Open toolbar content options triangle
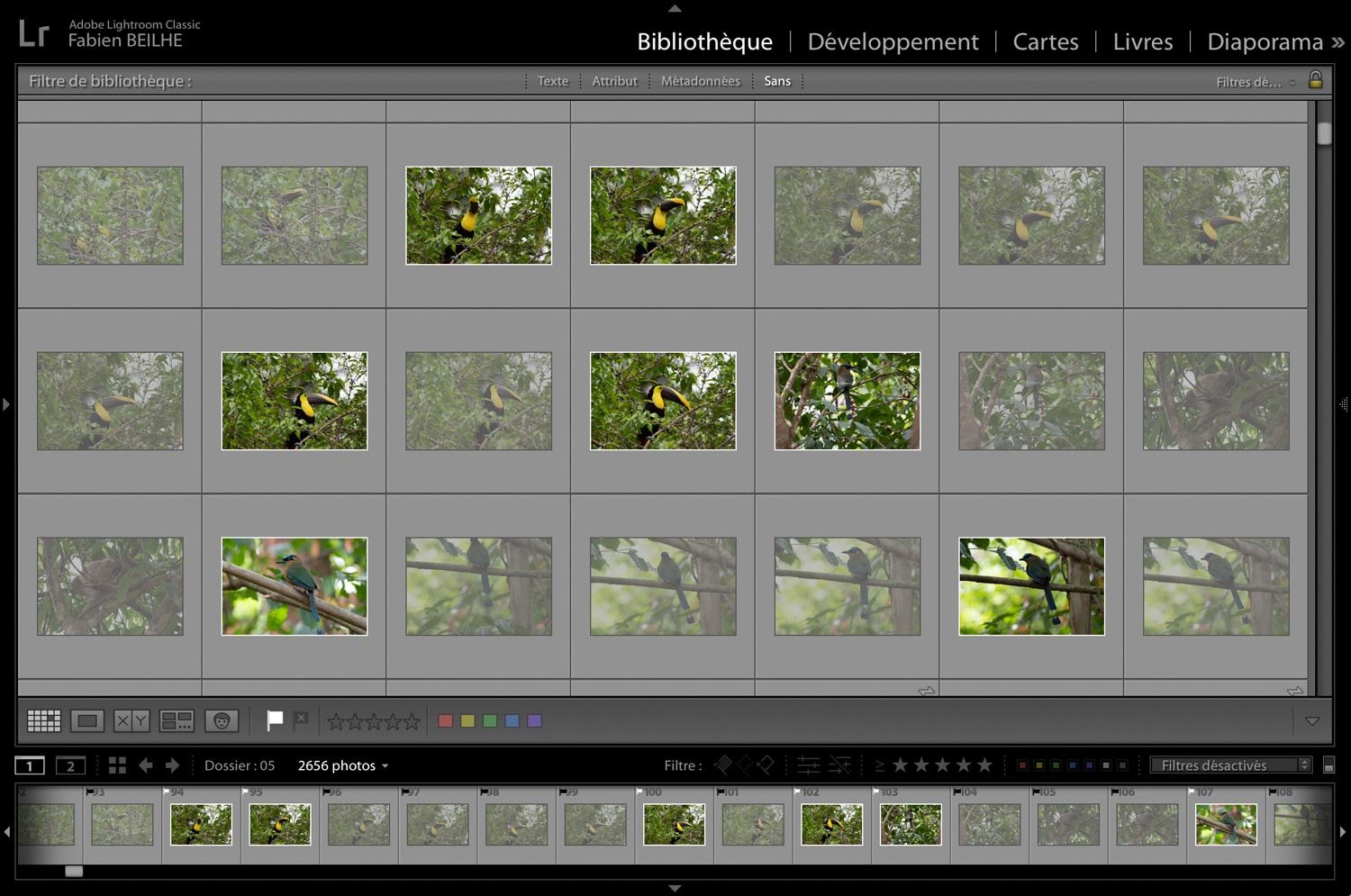Image resolution: width=1351 pixels, height=896 pixels. pos(1312,721)
